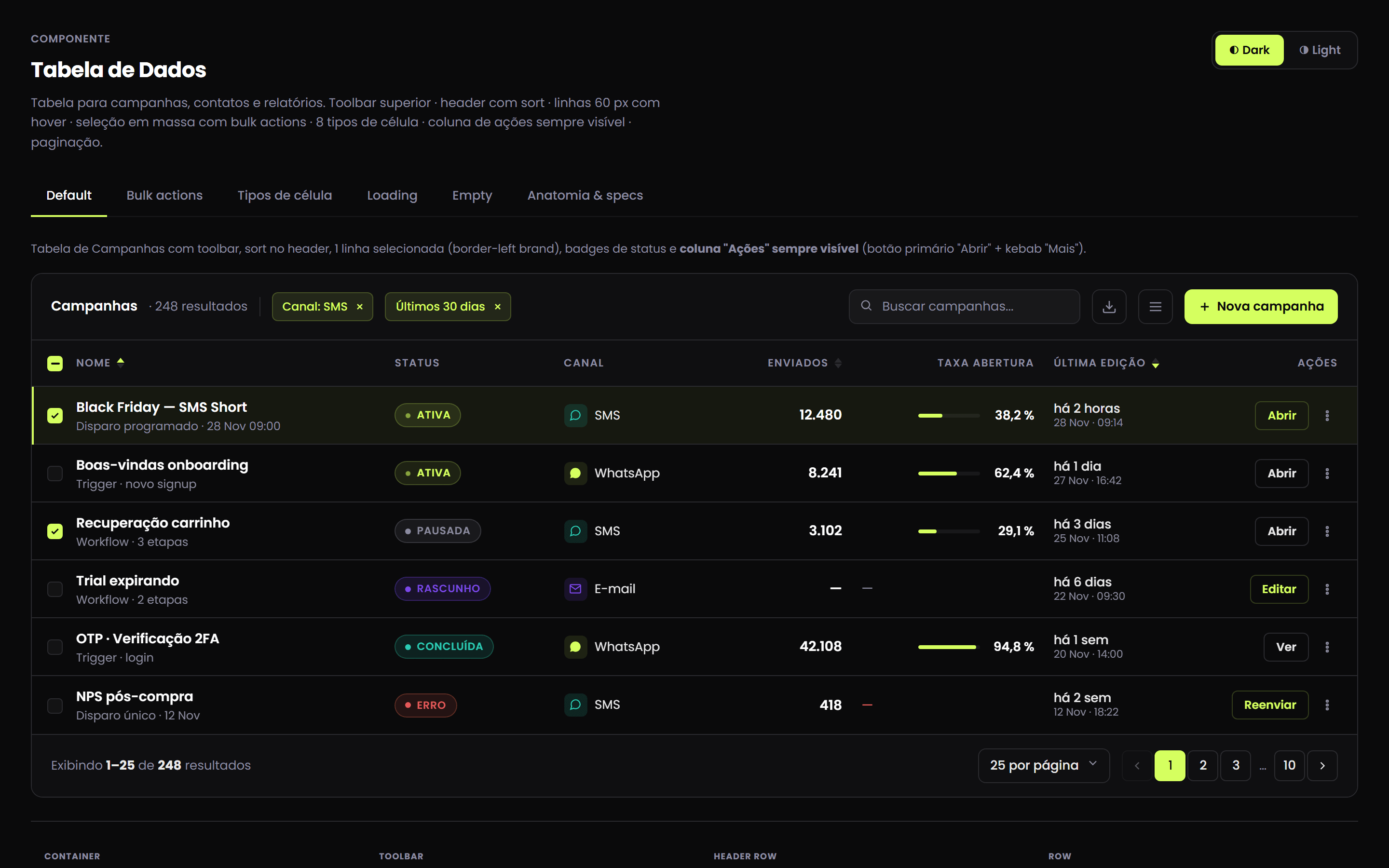Open kebab menu for Black Friday row

[1327, 416]
